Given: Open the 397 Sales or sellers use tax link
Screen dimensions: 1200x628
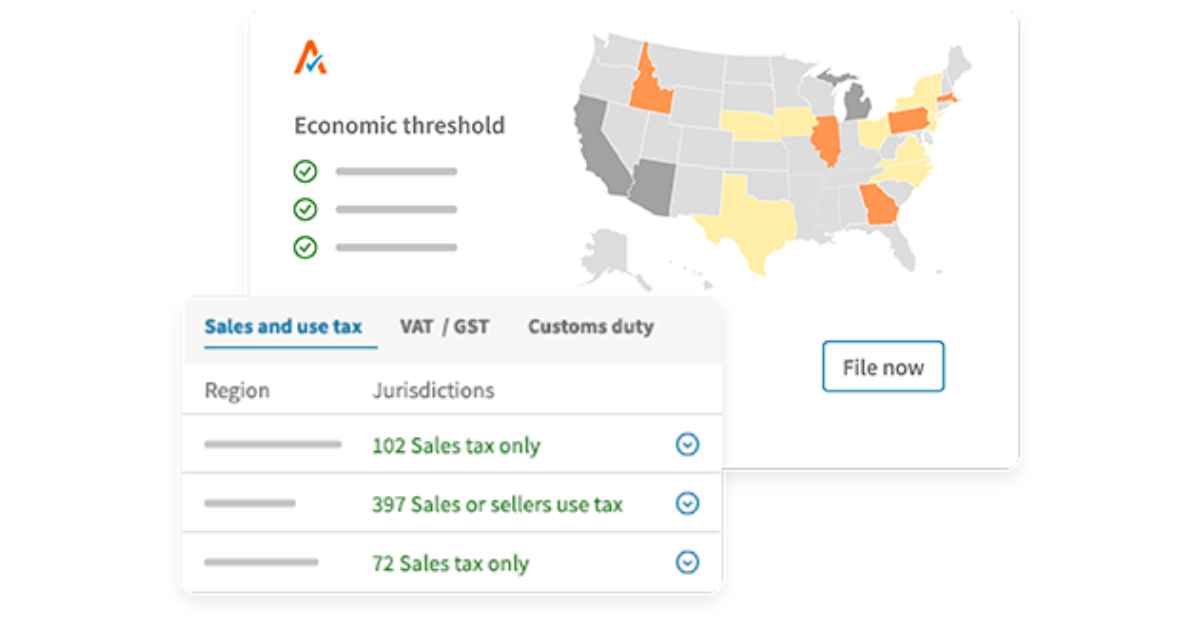Looking at the screenshot, I should click(x=497, y=504).
